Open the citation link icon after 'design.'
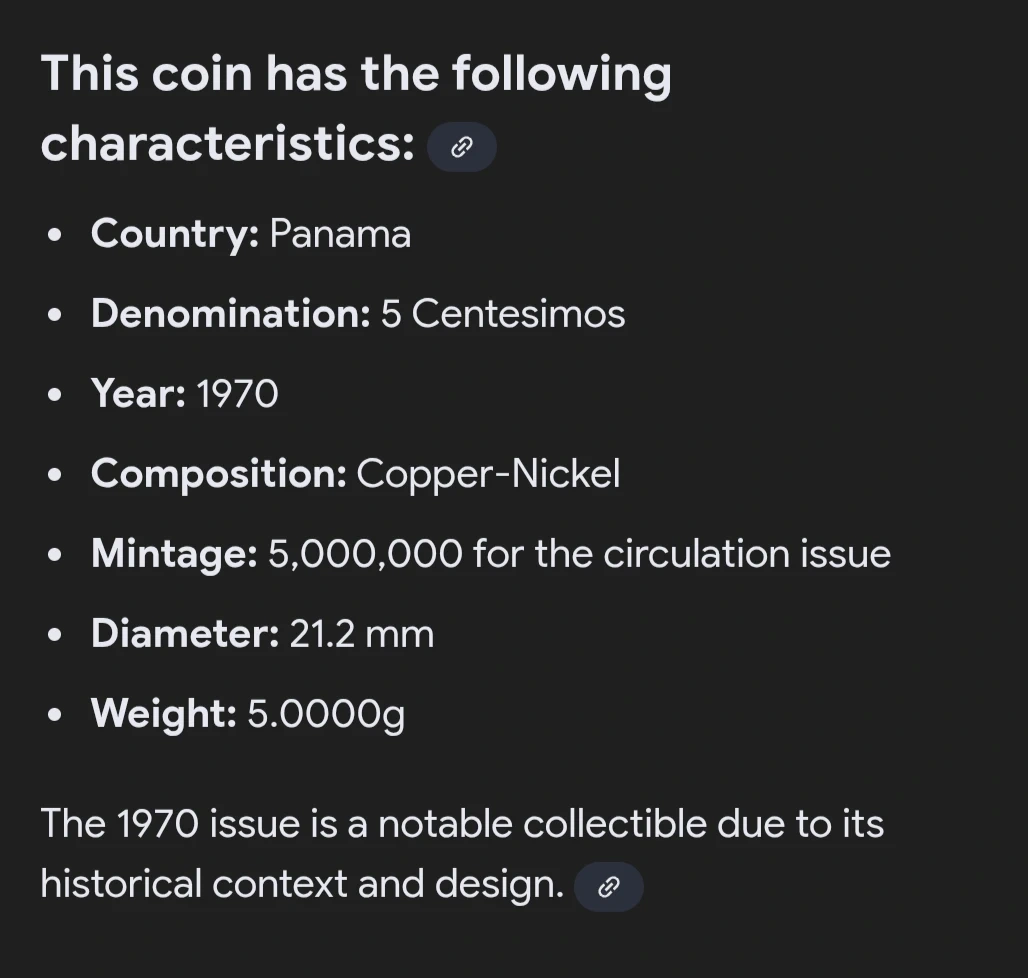This screenshot has width=1028, height=978. coord(608,887)
